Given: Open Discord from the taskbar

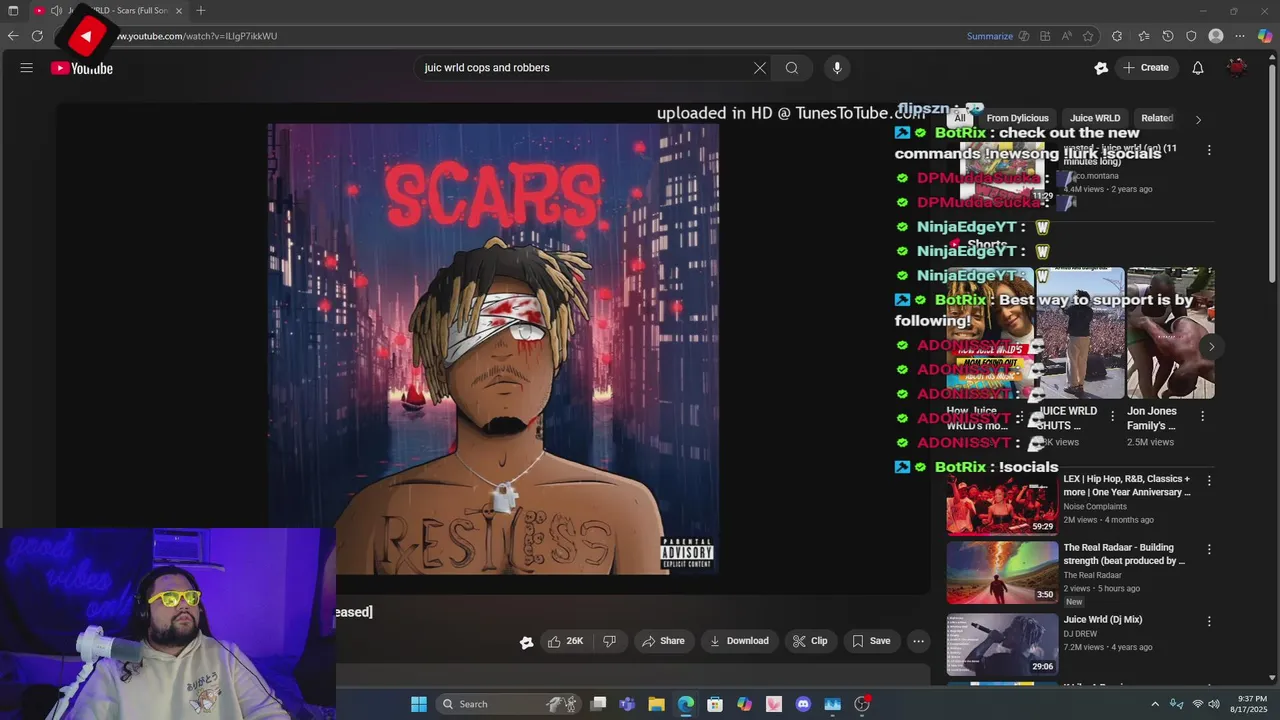Looking at the screenshot, I should click(803, 704).
